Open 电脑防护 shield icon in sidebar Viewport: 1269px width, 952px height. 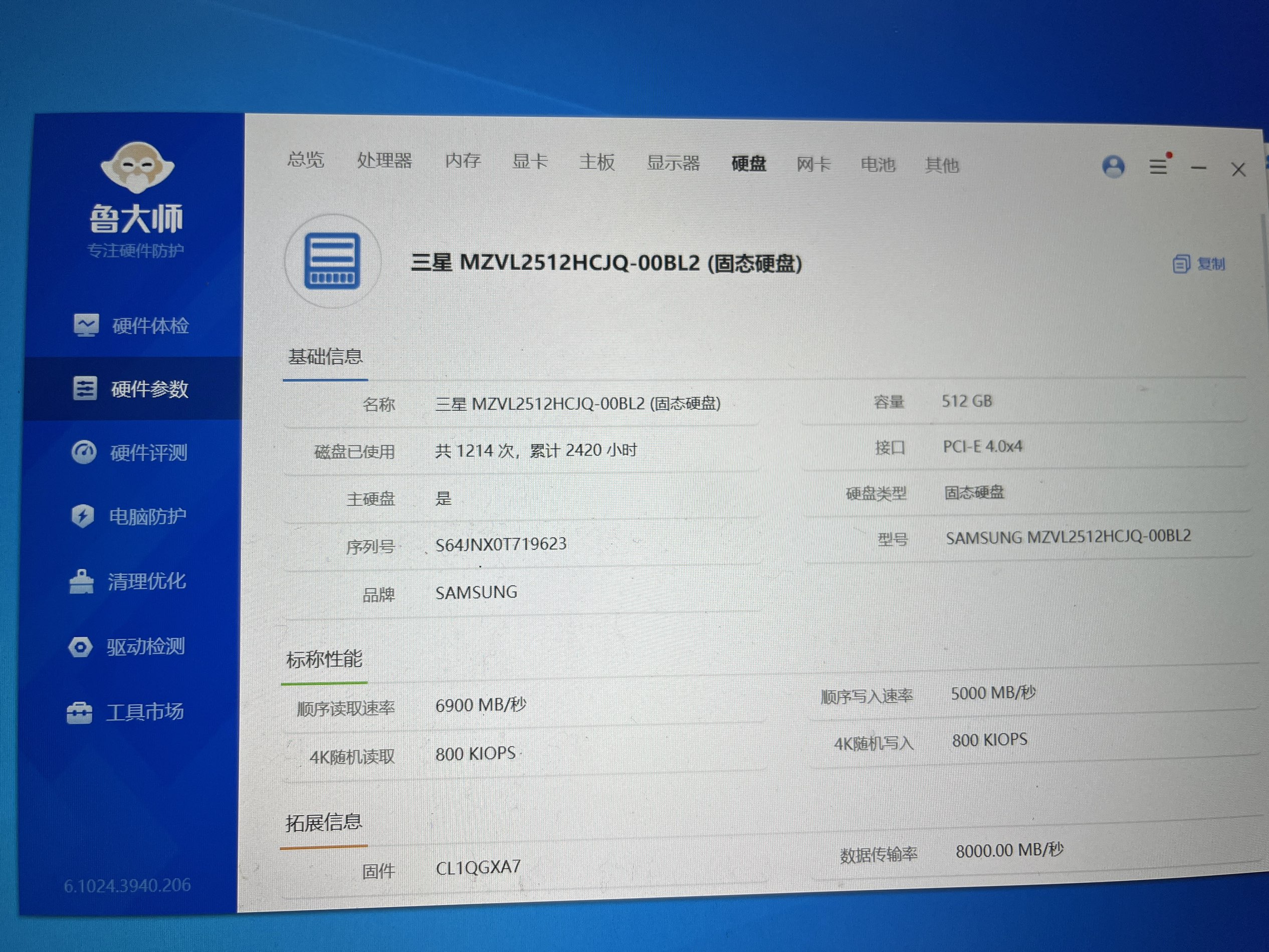[83, 516]
